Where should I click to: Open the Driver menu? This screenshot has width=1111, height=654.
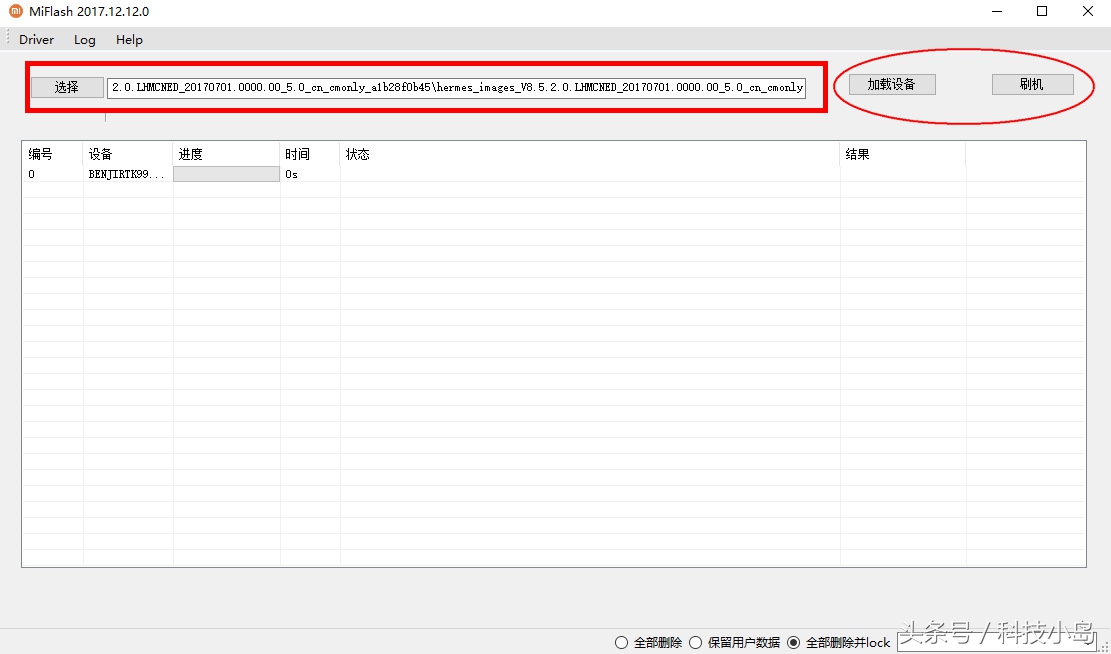[x=36, y=40]
